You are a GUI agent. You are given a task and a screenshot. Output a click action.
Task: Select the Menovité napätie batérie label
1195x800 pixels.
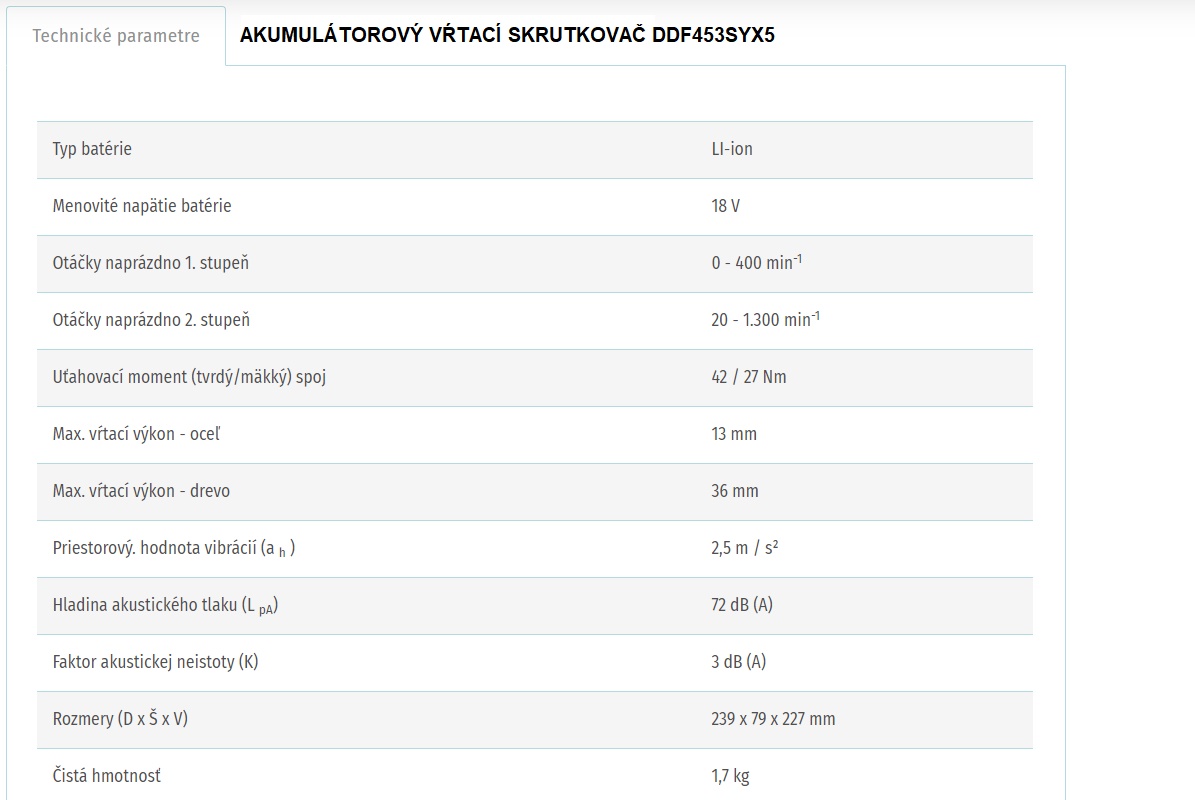click(142, 206)
